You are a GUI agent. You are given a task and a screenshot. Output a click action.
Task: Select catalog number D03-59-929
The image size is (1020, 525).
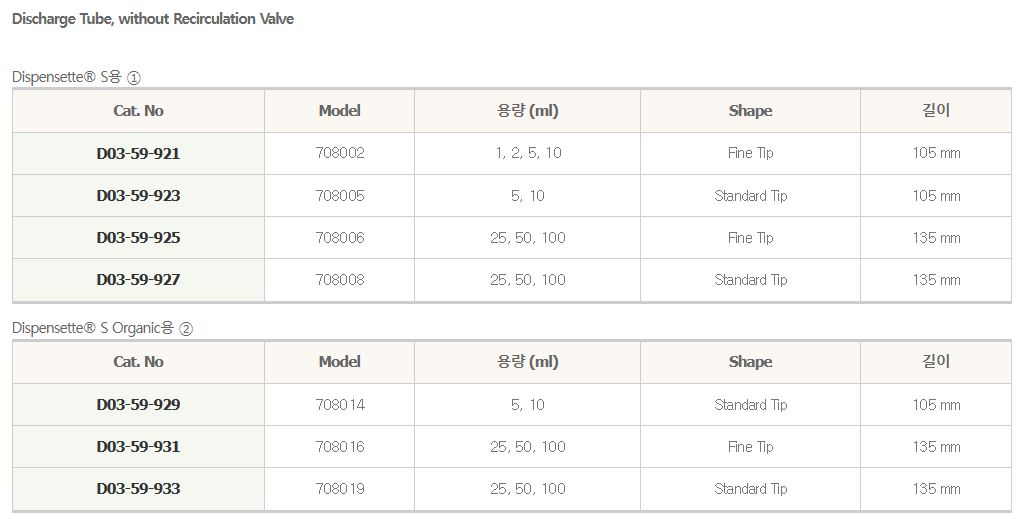click(x=138, y=405)
